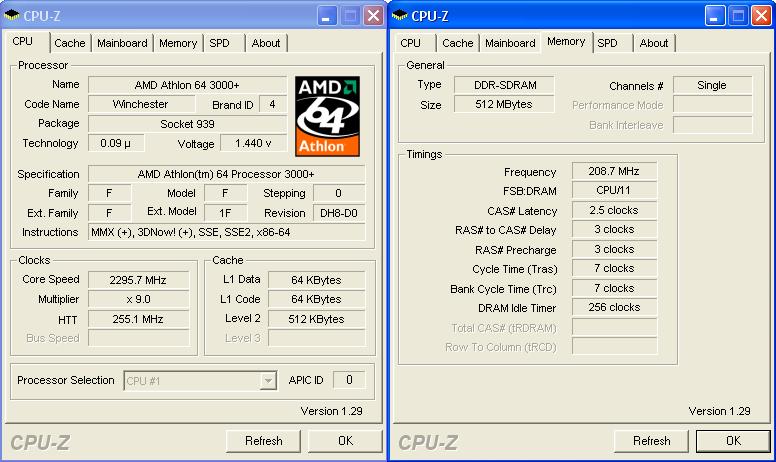Click the memory frequency '208.7 MHz'
The width and height of the screenshot is (776, 462).
[614, 171]
